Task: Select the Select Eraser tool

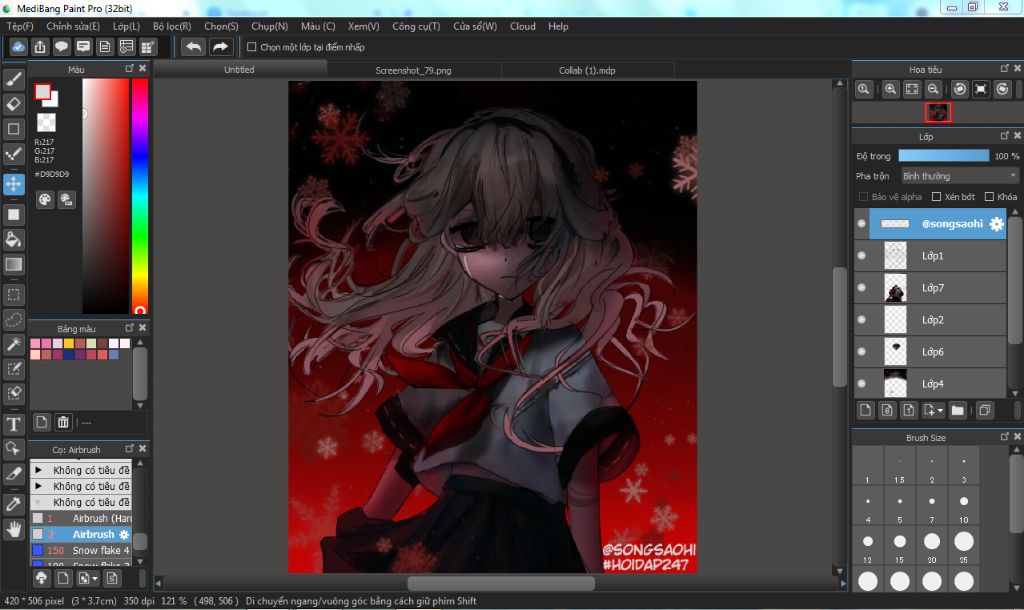Action: (x=14, y=393)
